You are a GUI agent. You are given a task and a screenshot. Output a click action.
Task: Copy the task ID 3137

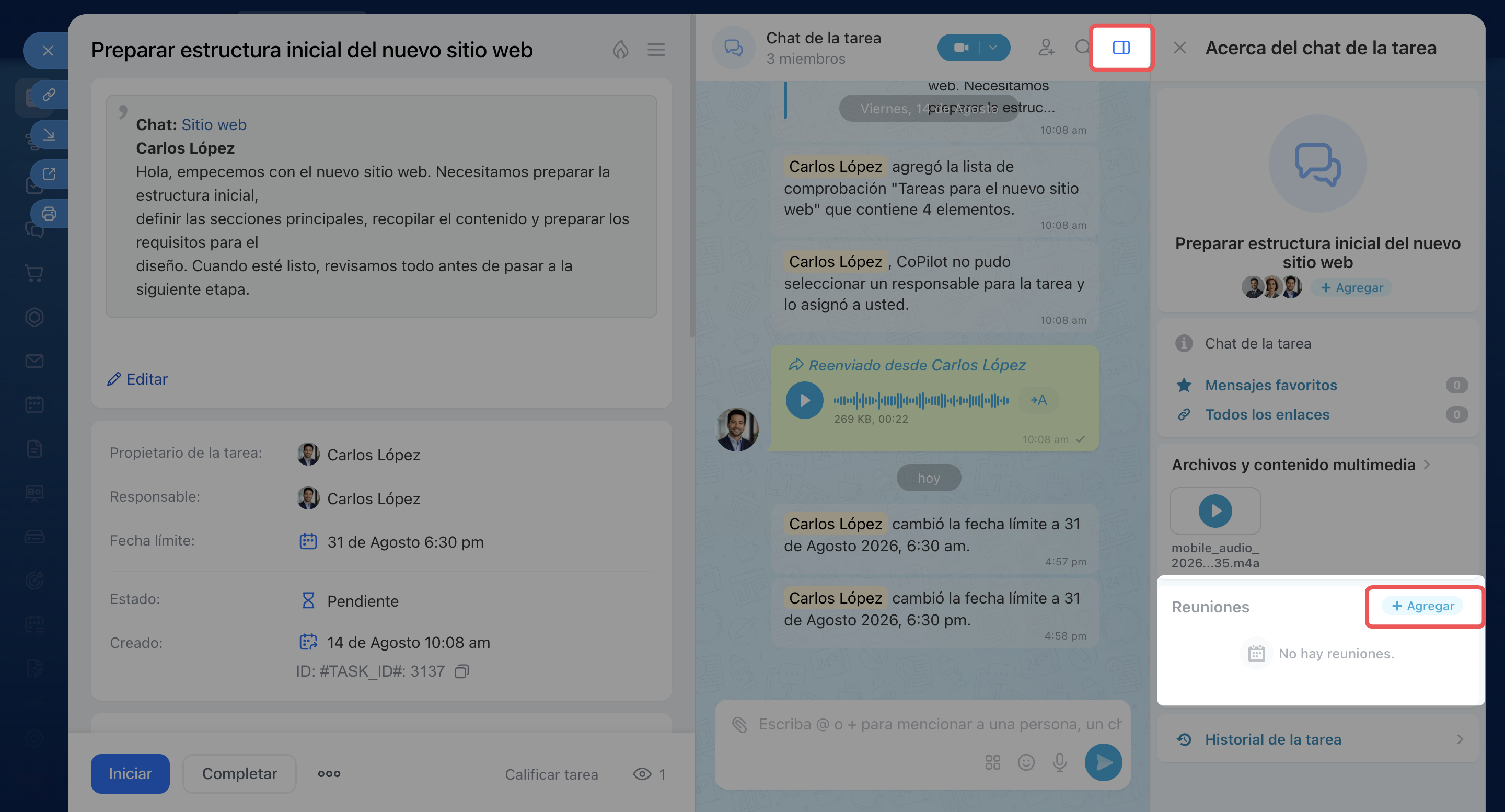click(x=461, y=671)
